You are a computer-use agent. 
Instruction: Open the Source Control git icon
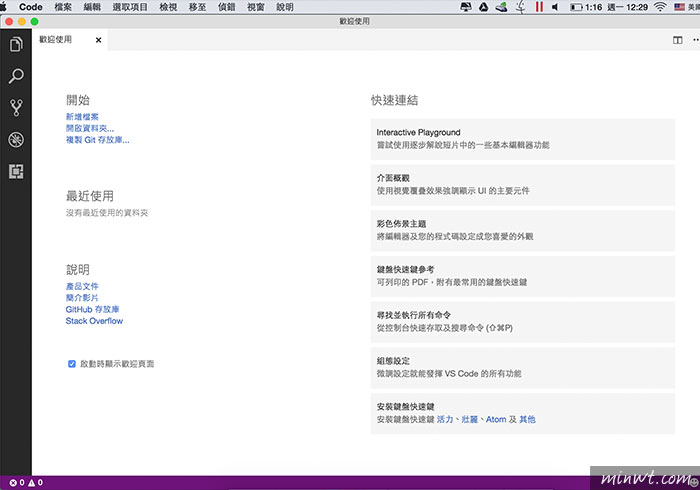coord(16,108)
